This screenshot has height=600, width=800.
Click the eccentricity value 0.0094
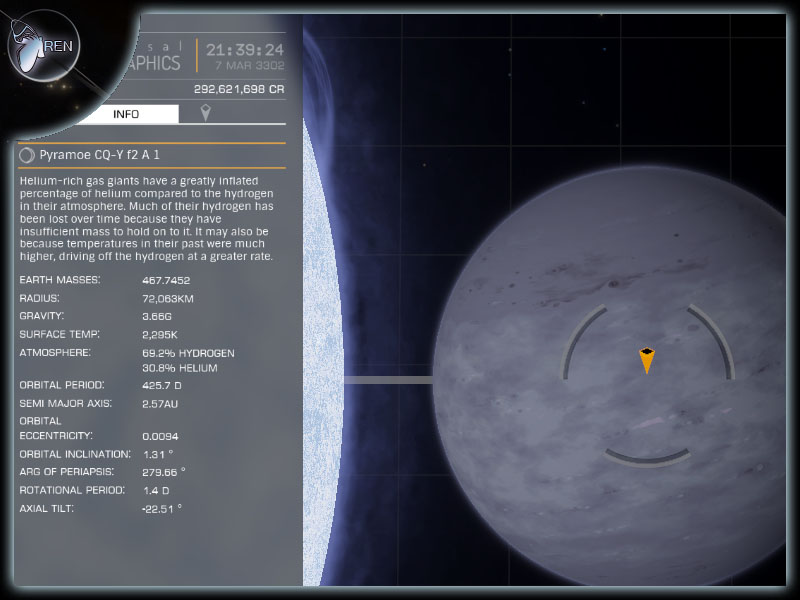point(160,437)
